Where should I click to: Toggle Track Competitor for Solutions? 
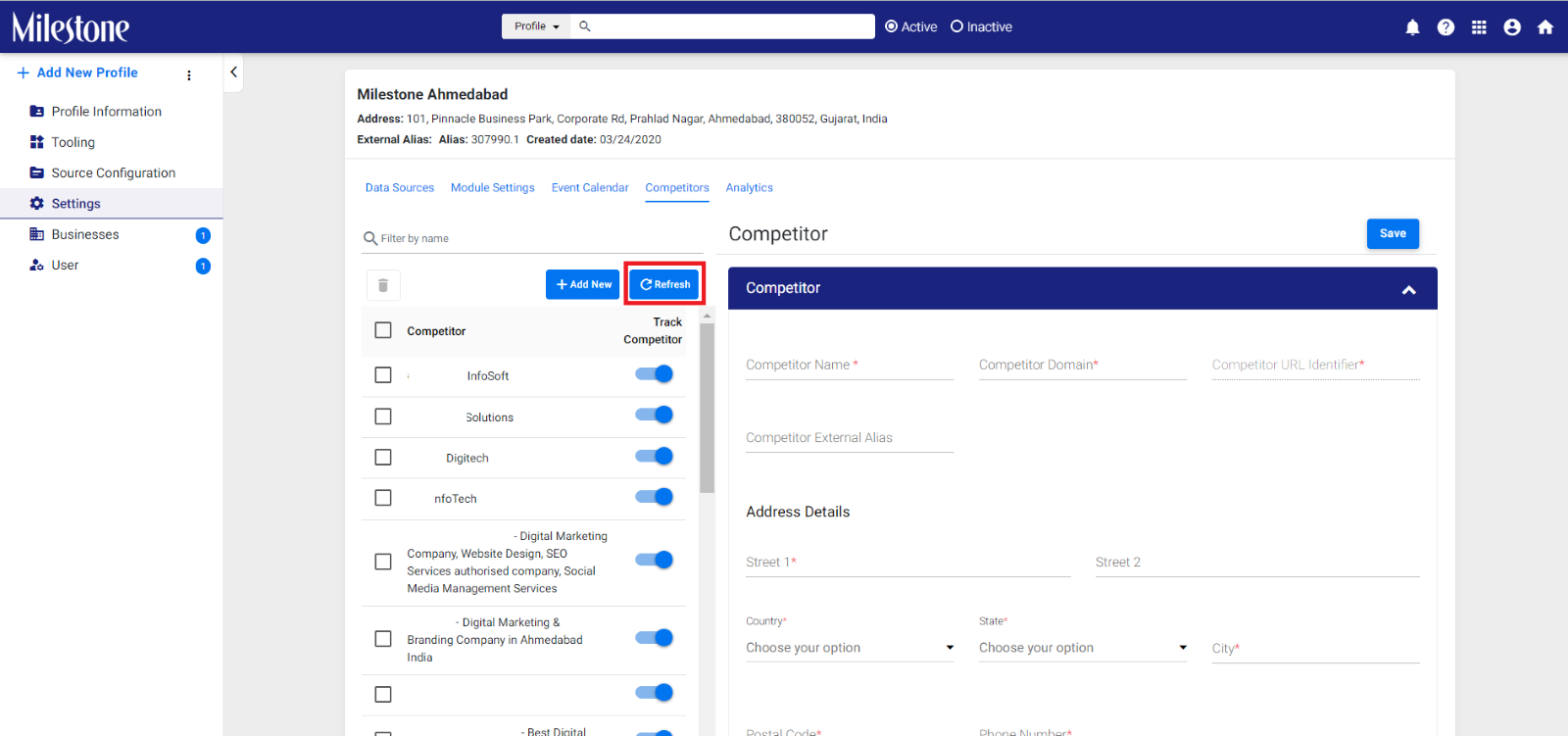[655, 415]
